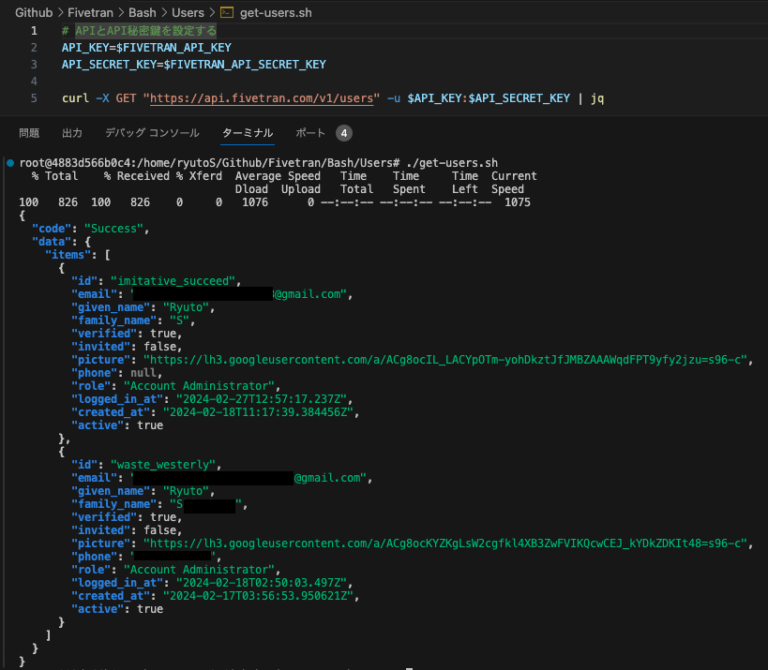Image resolution: width=768 pixels, height=670 pixels.
Task: Open the デバッグ コンソール tab
Action: click(152, 133)
